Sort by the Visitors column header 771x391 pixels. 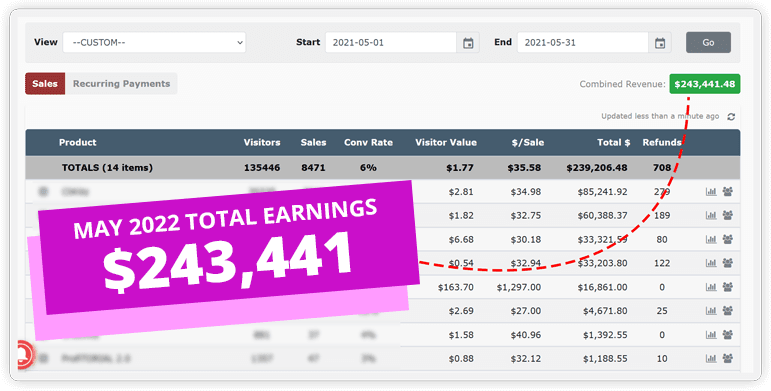coord(262,143)
